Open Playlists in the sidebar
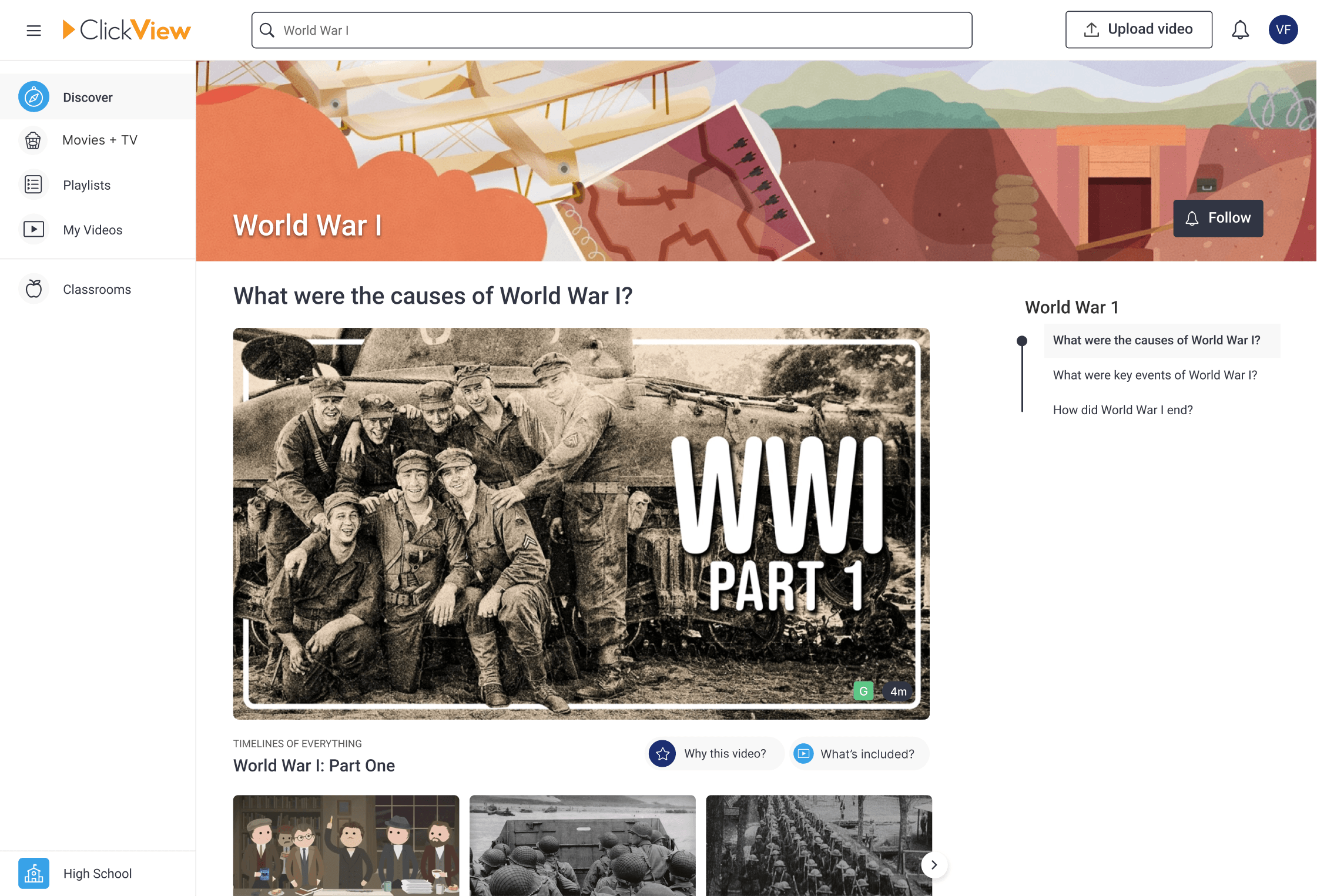The height and width of the screenshot is (896, 1317). coord(98,184)
